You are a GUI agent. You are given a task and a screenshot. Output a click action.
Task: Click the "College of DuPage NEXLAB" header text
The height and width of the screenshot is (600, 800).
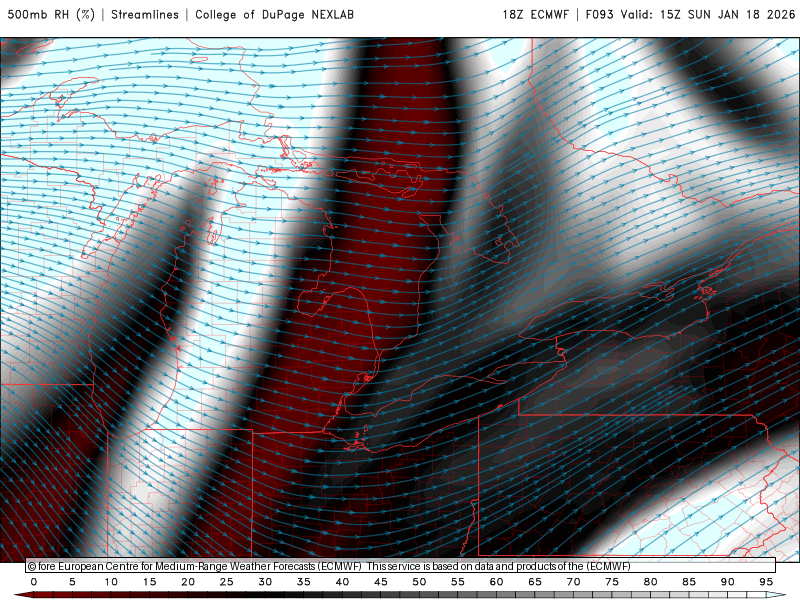pyautogui.click(x=274, y=14)
